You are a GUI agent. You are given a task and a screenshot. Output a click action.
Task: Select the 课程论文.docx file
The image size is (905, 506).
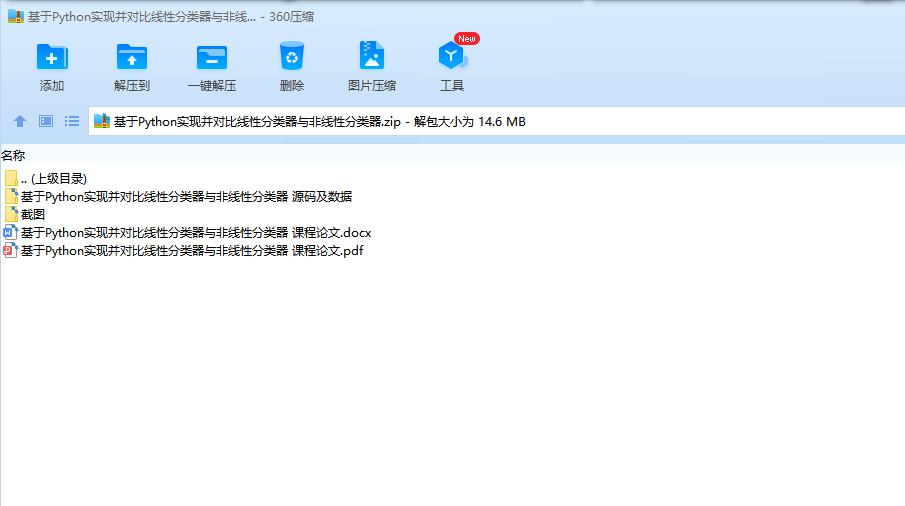pos(187,233)
